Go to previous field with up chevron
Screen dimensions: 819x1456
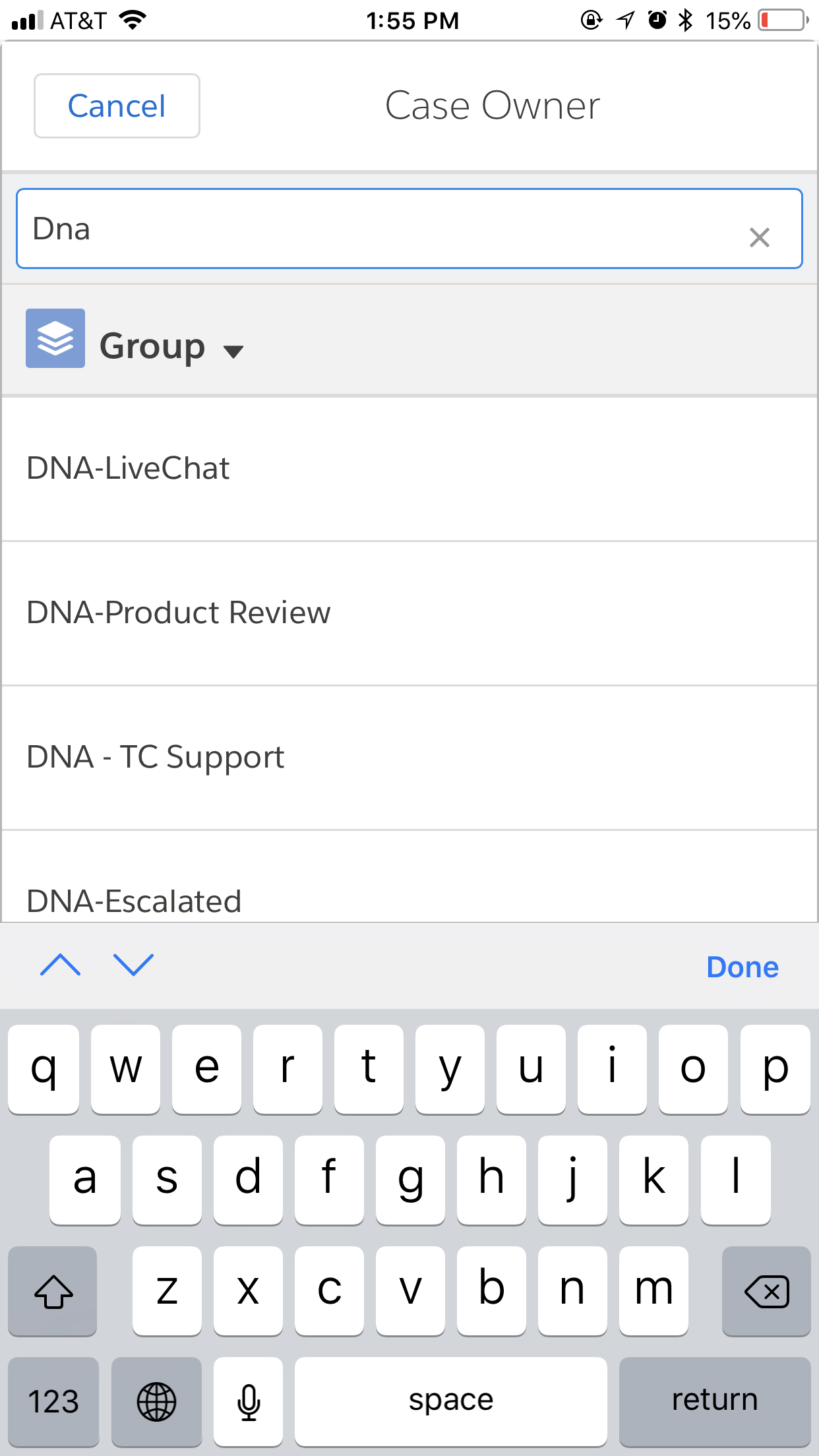coord(61,965)
